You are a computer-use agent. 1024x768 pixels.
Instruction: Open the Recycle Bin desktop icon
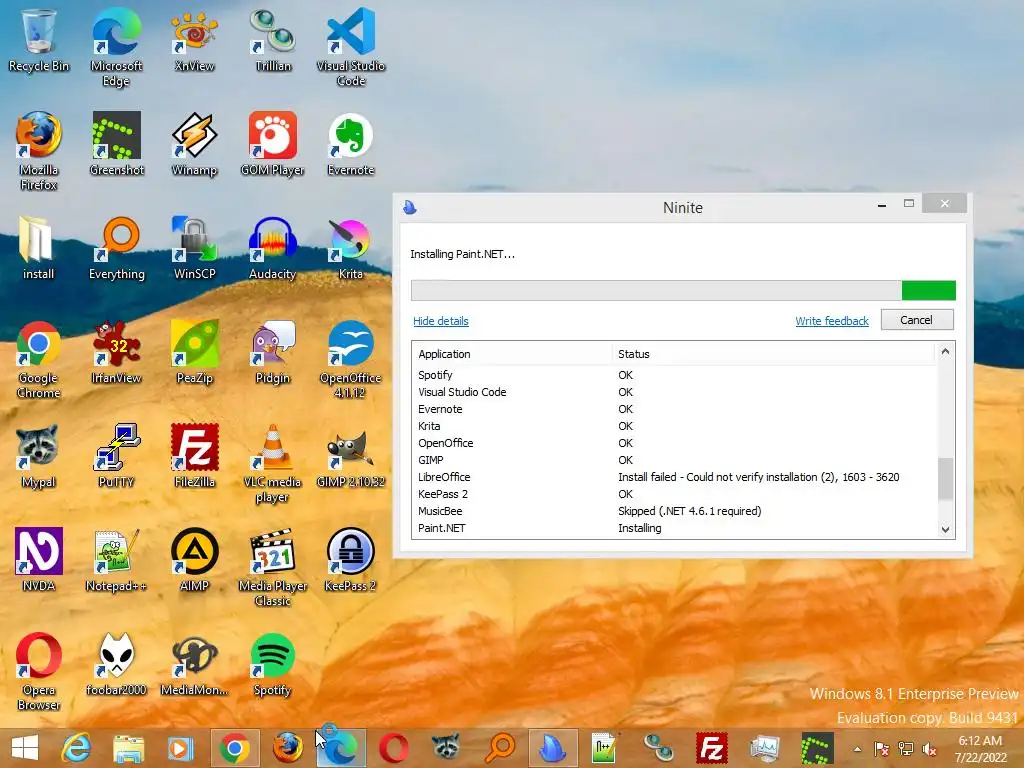point(39,40)
